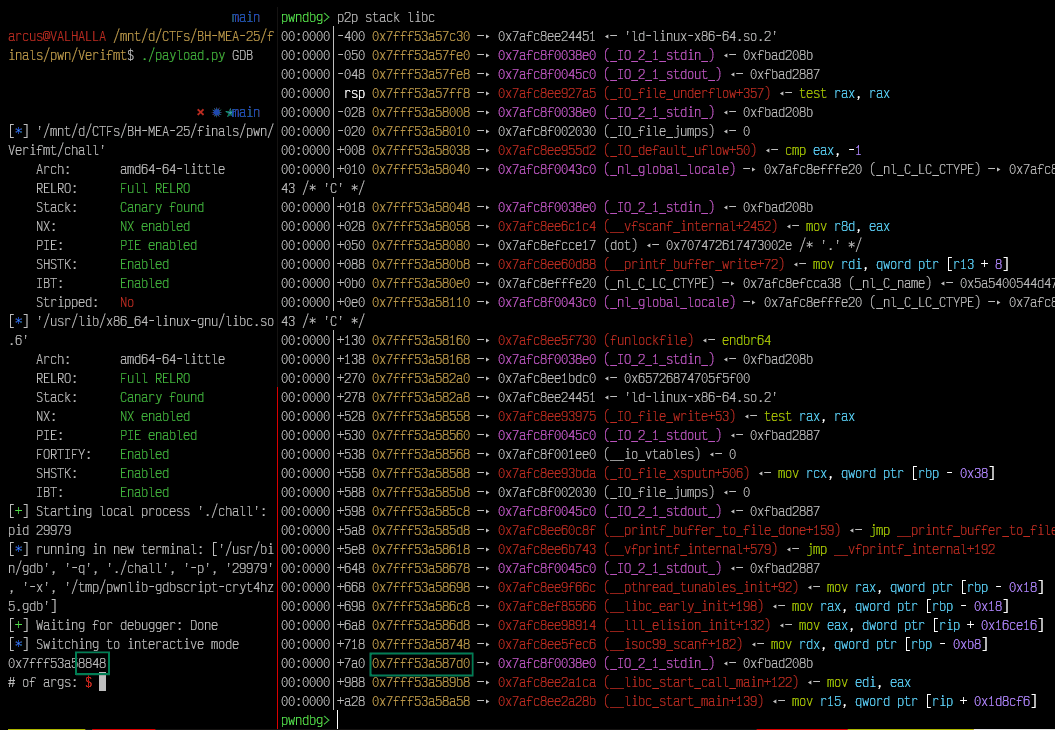This screenshot has height=730, width=1055.
Task: Select the highlighted address 0x7fff53a587d0
Action: point(421,662)
